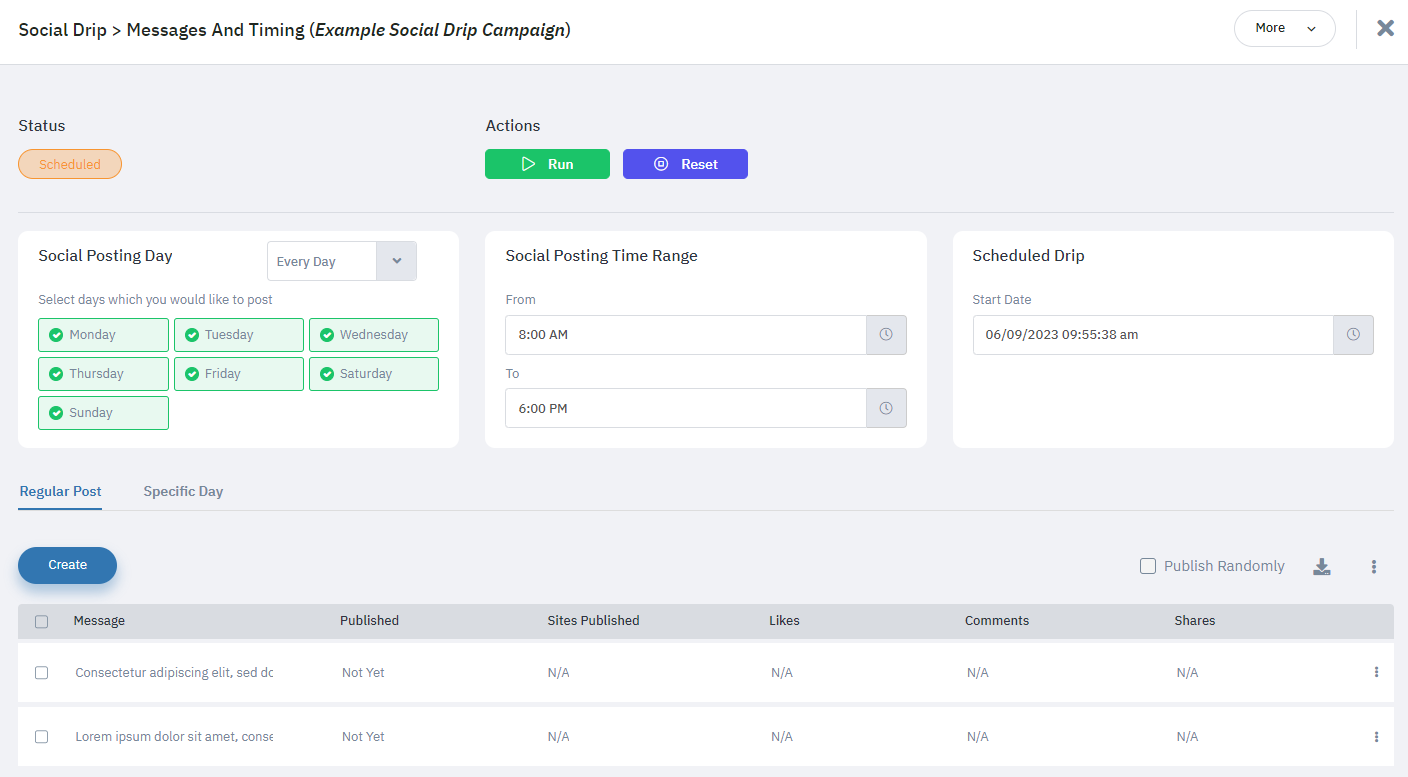Click the clock icon beside Start Date
This screenshot has width=1408, height=777.
[1353, 335]
